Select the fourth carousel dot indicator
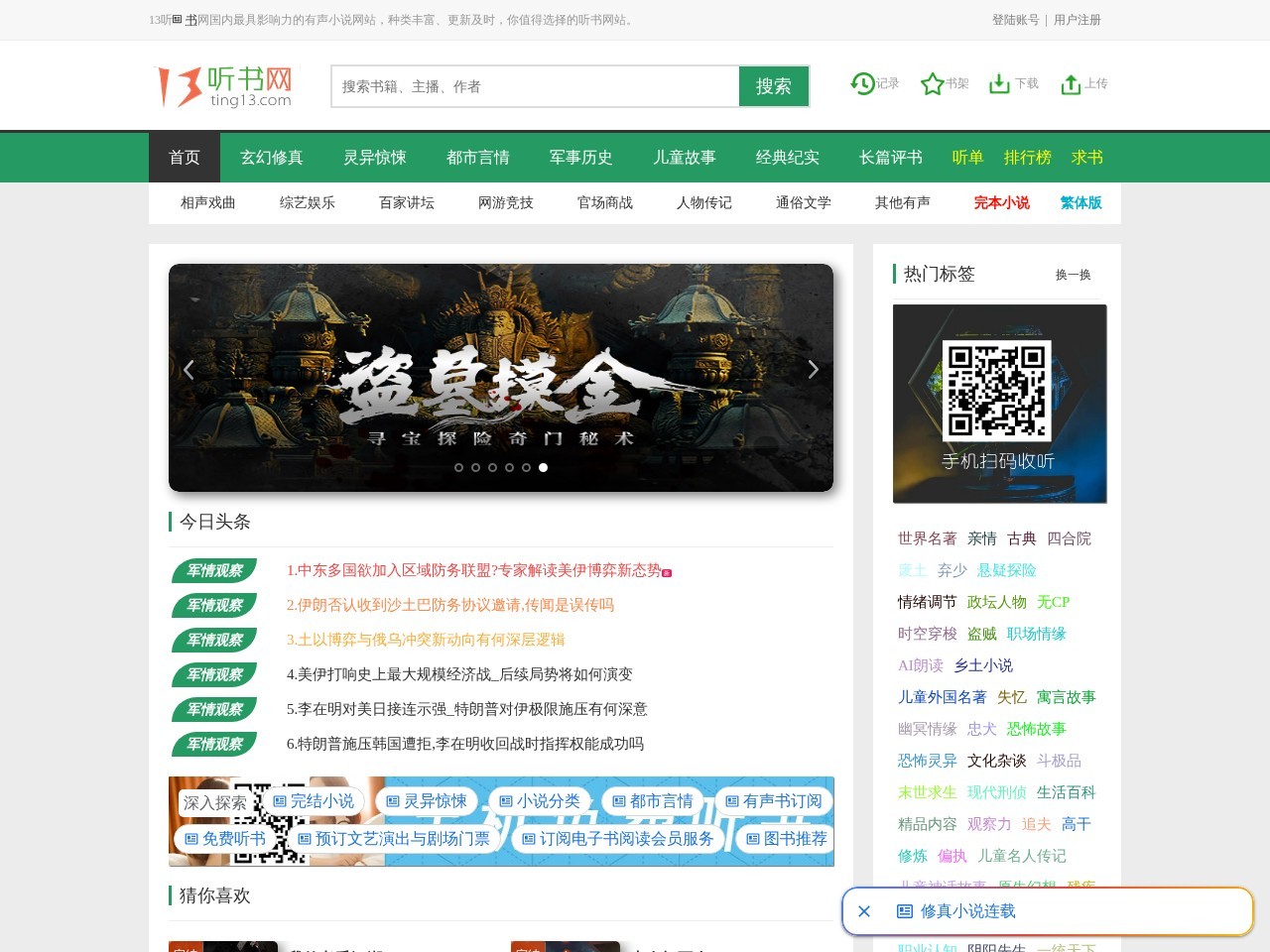 pyautogui.click(x=509, y=467)
